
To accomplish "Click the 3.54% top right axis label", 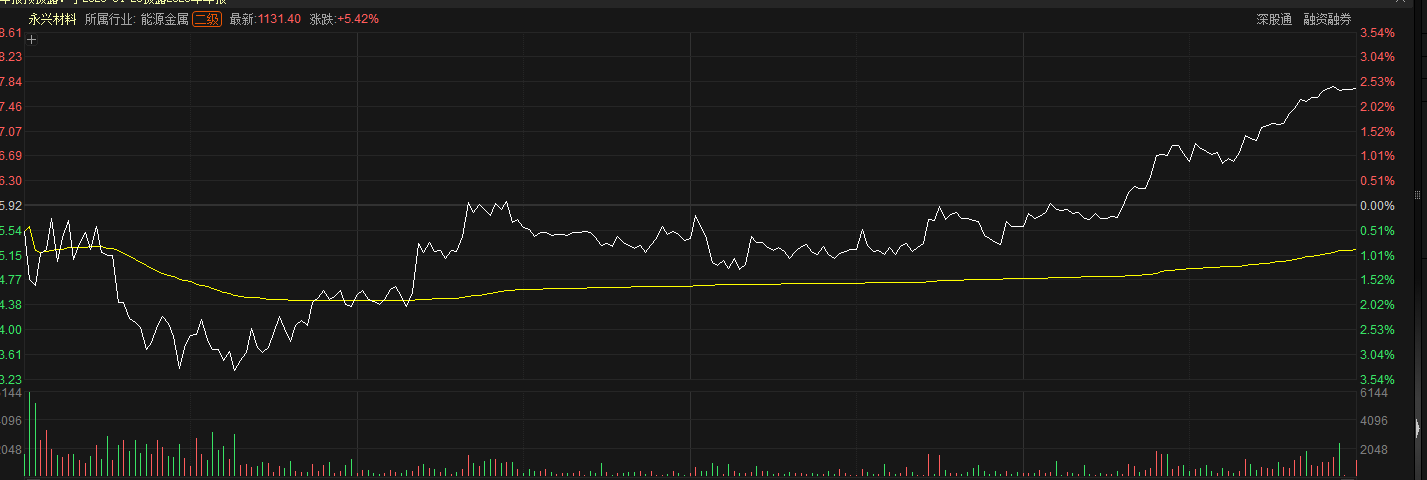I will point(1377,33).
